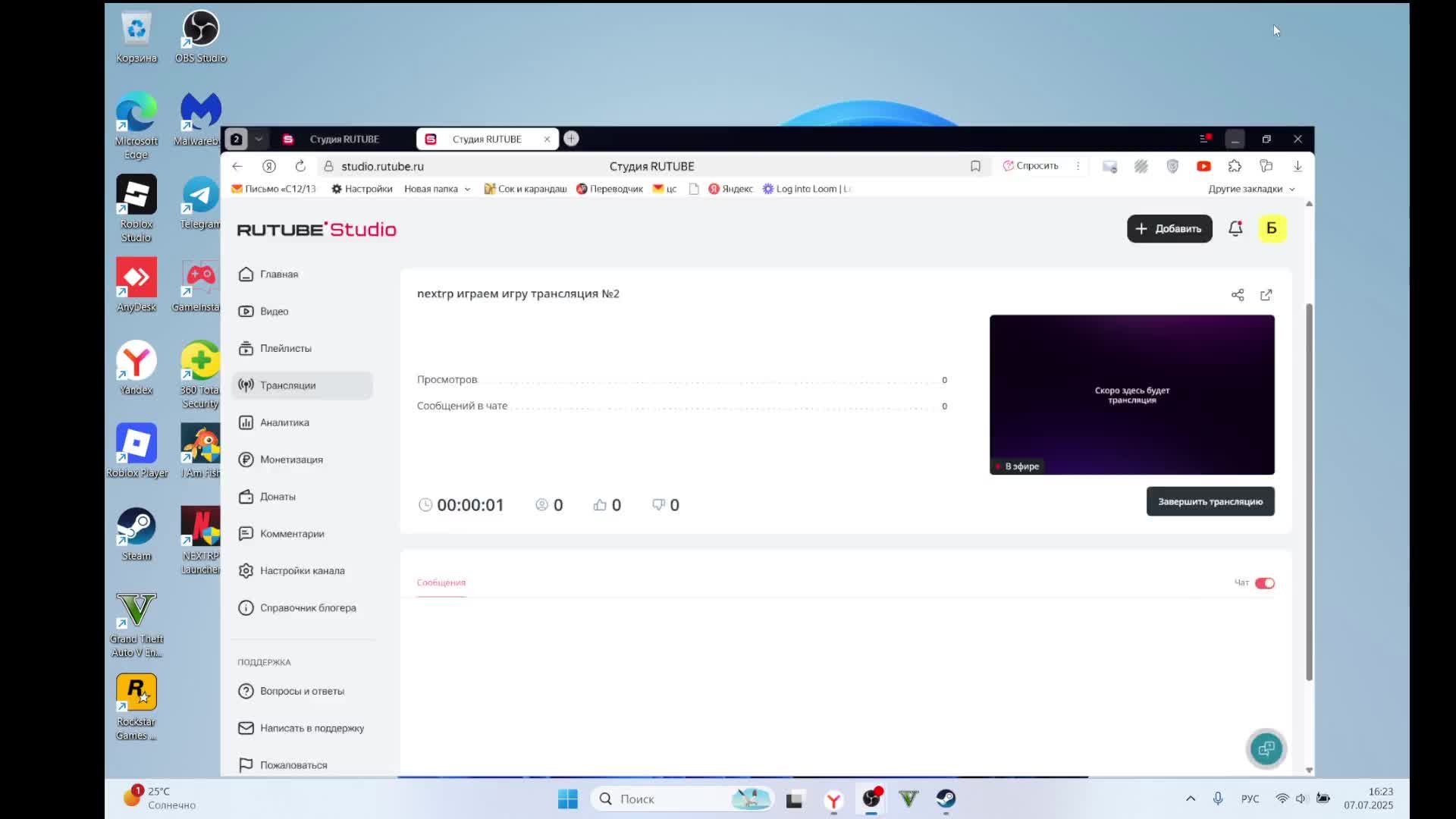The image size is (1456, 819).
Task: Open Roblox Studio desktop shortcut
Action: (136, 209)
